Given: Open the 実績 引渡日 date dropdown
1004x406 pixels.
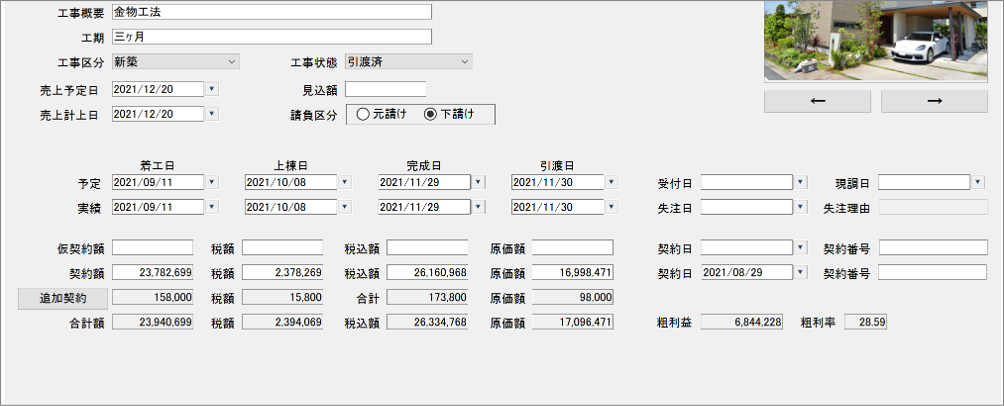Looking at the screenshot, I should (611, 207).
